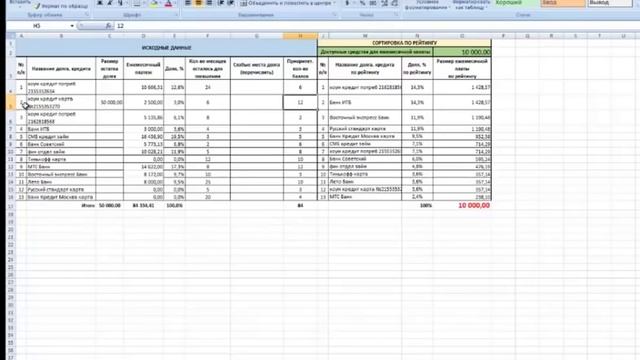Select Тинькофф карта in the left table

(x=61, y=159)
